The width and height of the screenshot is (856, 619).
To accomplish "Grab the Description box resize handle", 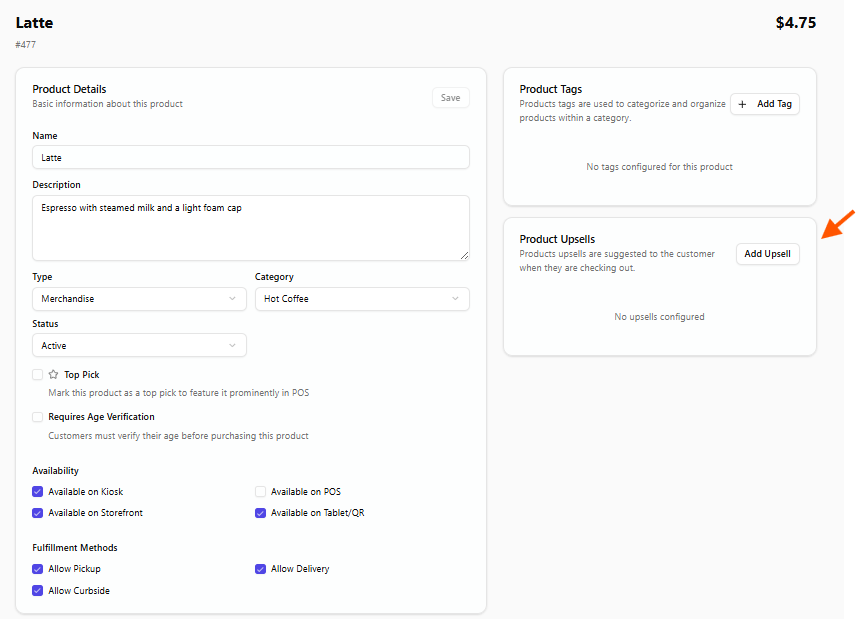I will (x=464, y=255).
